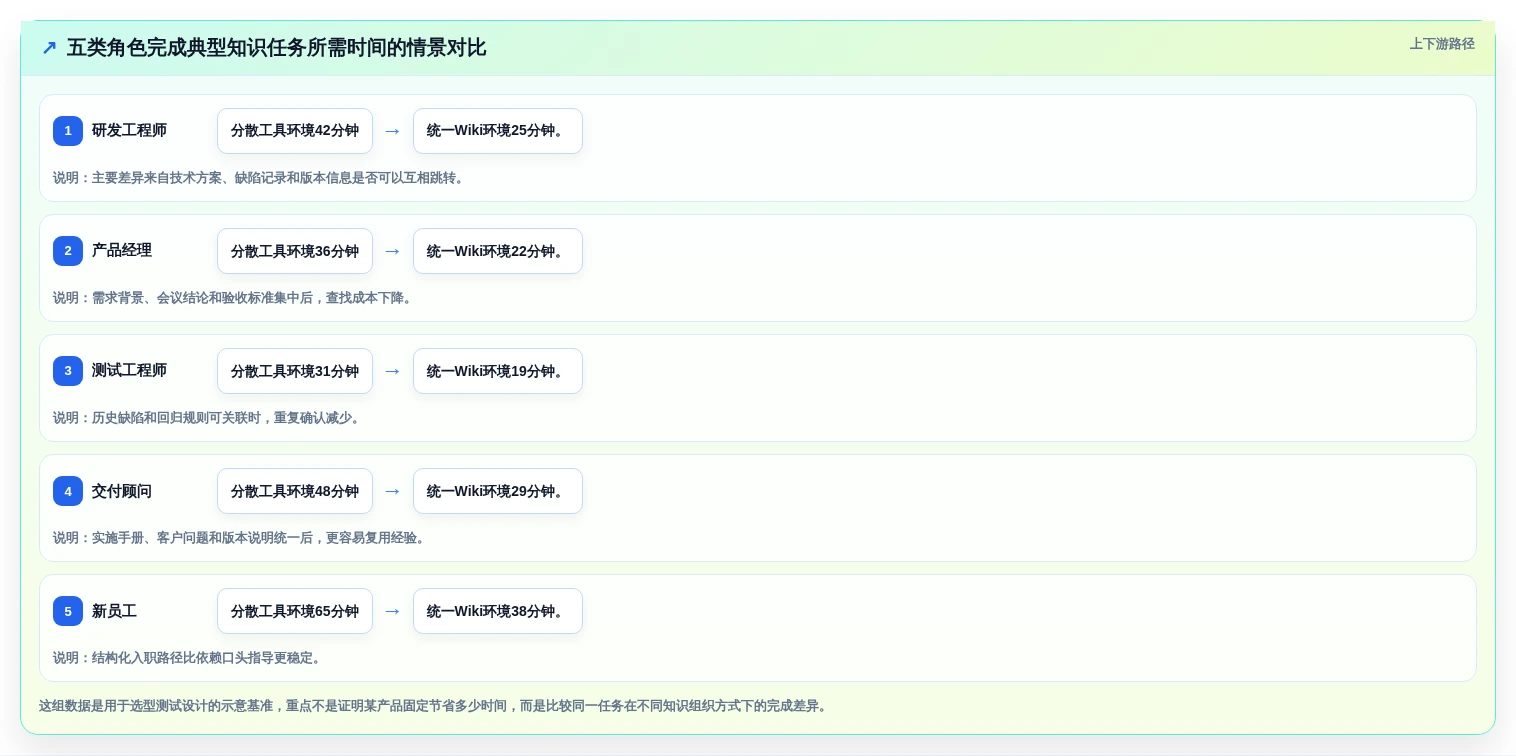The height and width of the screenshot is (756, 1516).
Task: Select the 统一Wiki环境19分钟 box
Action: [x=498, y=371]
